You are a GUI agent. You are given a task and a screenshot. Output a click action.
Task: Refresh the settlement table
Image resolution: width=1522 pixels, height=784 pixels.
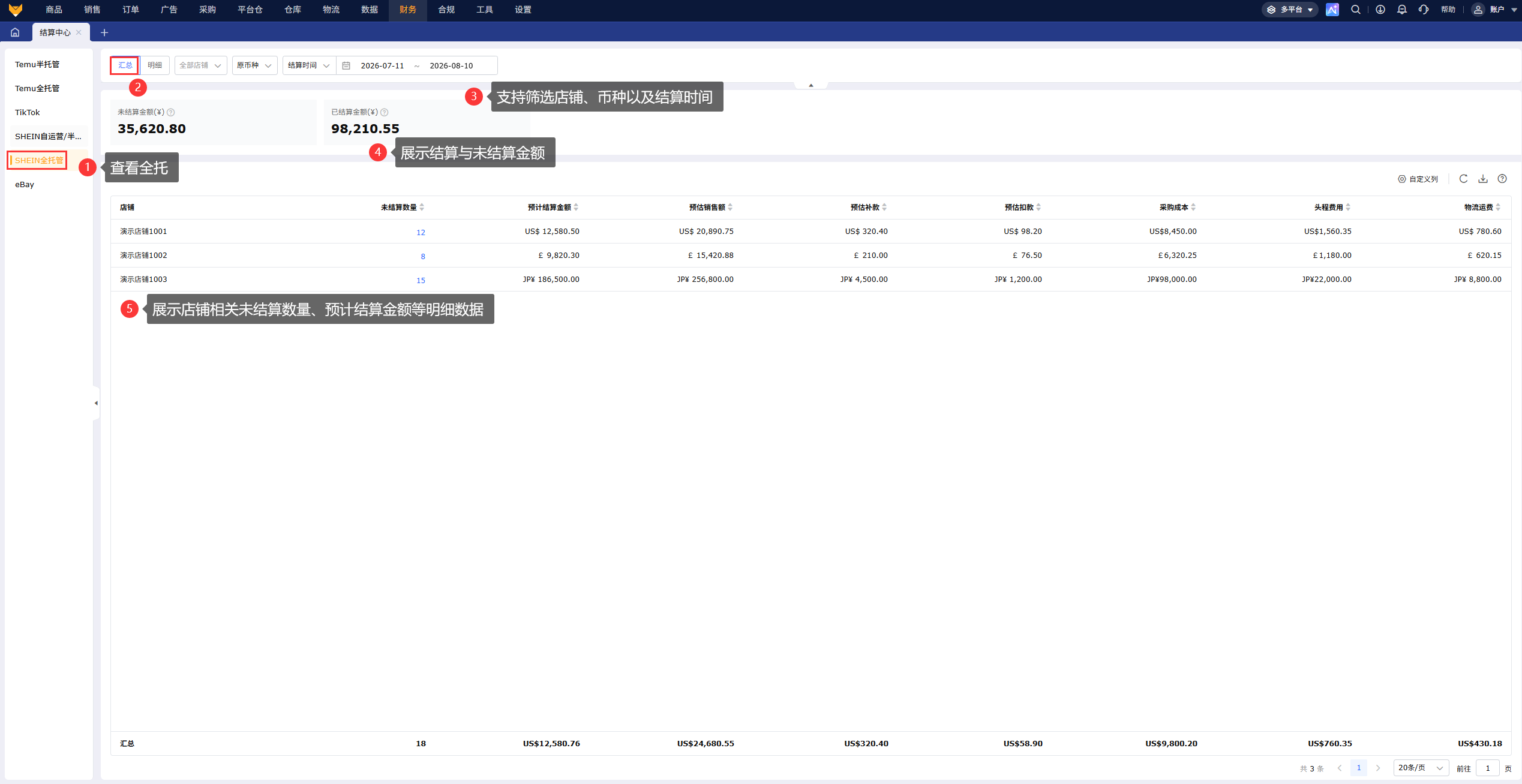click(x=1464, y=179)
